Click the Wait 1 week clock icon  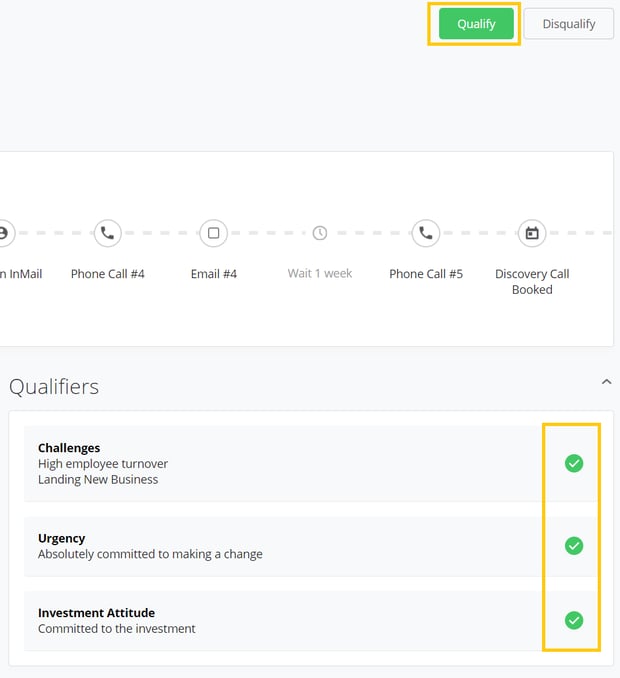320,233
